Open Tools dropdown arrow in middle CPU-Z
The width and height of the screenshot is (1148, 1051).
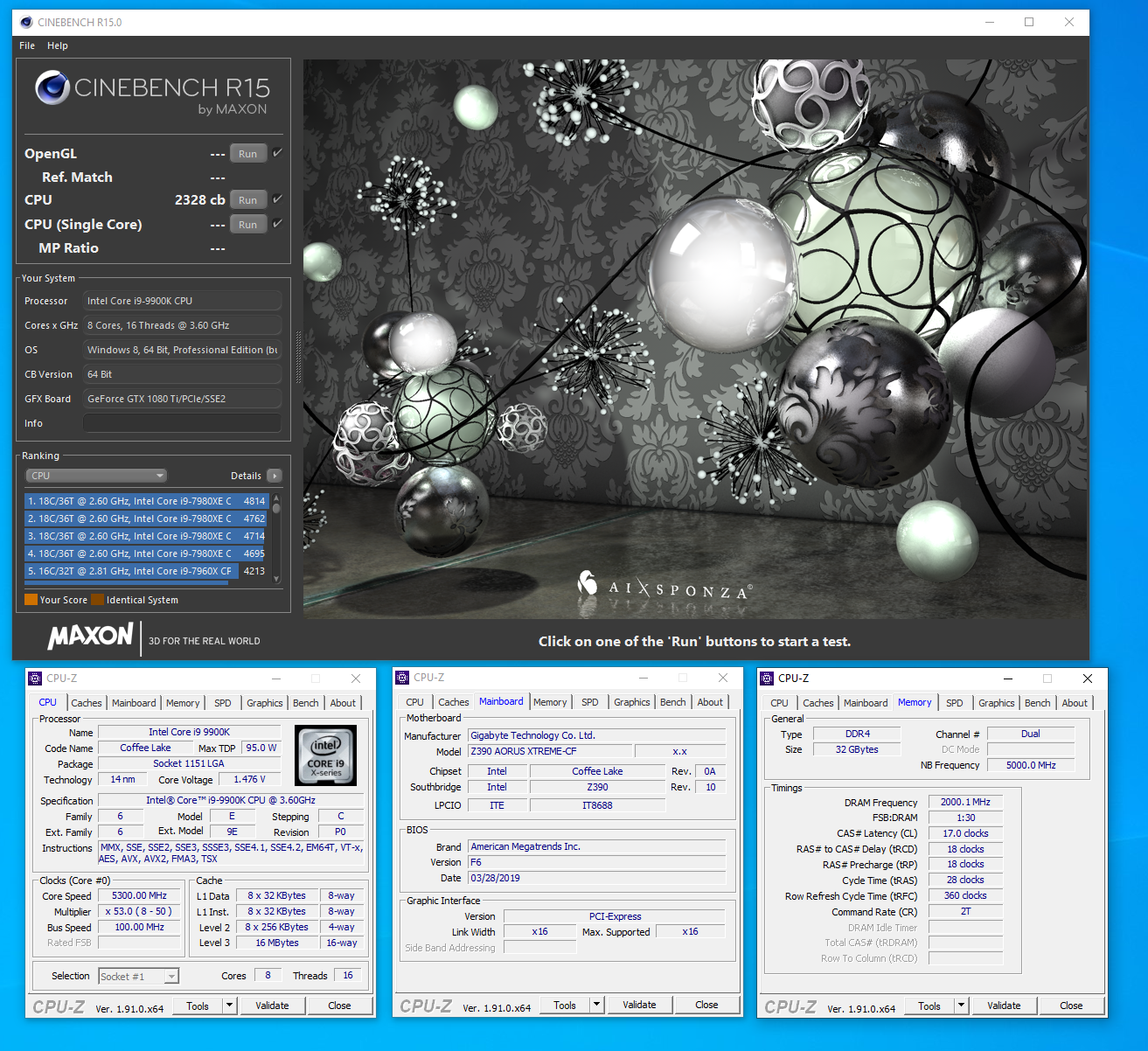(x=597, y=1005)
